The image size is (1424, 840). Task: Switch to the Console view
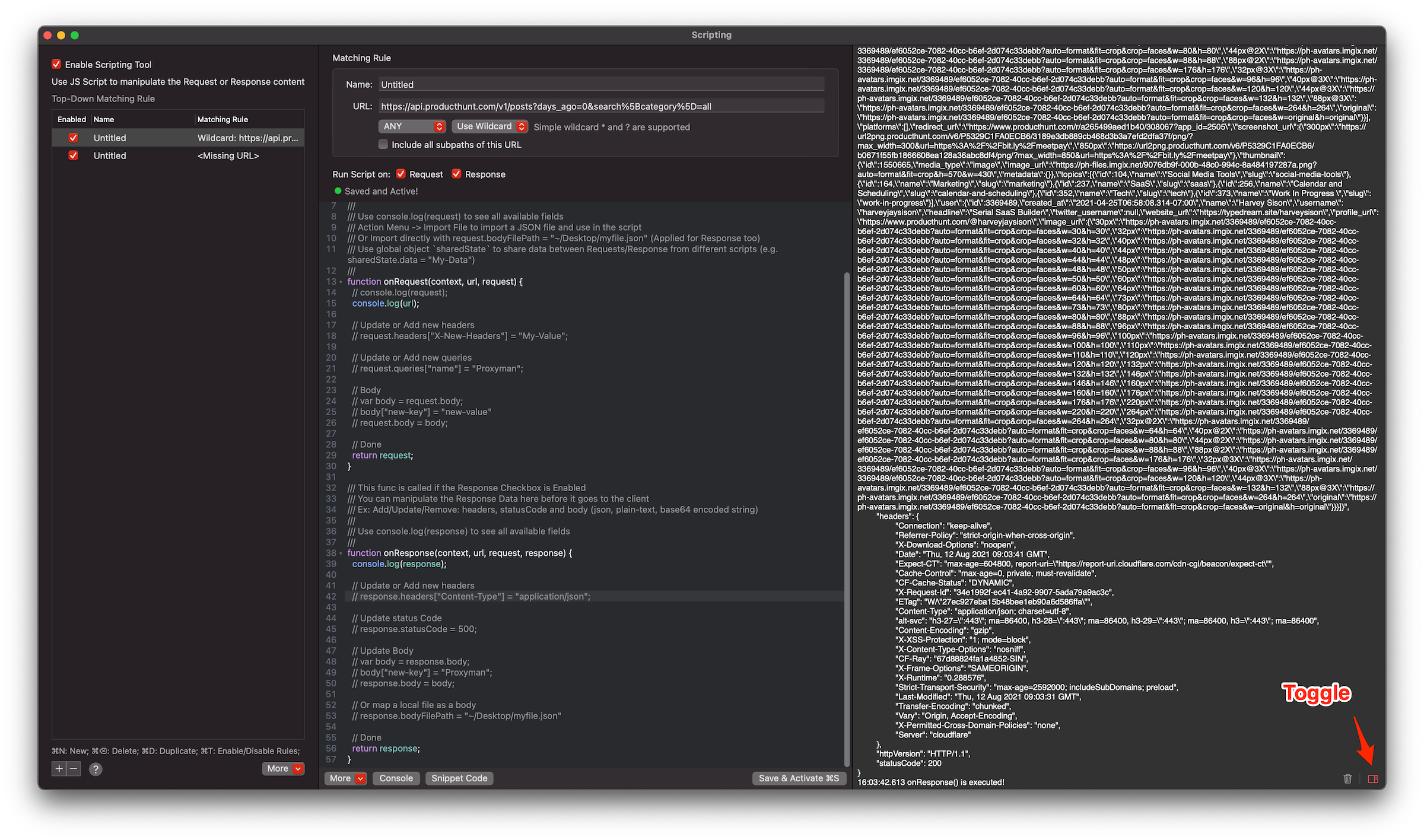396,778
